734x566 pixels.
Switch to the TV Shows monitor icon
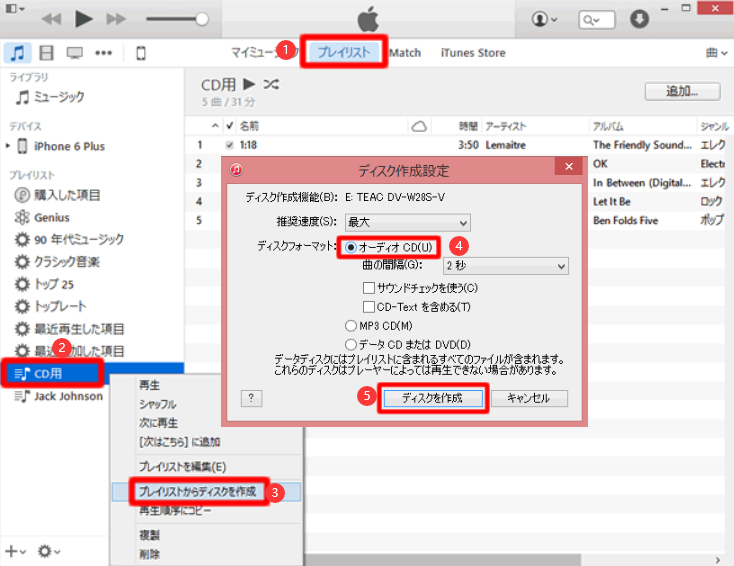(x=74, y=53)
